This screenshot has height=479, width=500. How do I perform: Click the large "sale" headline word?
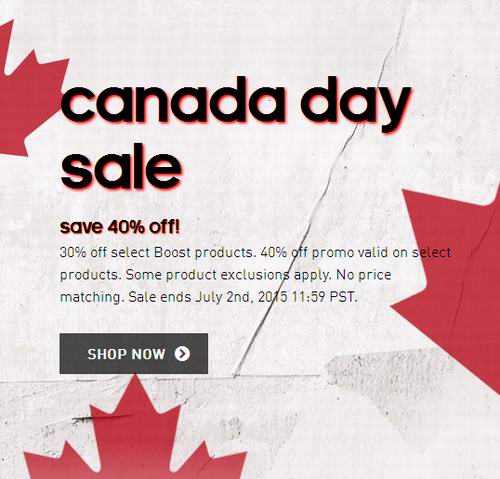pos(121,167)
